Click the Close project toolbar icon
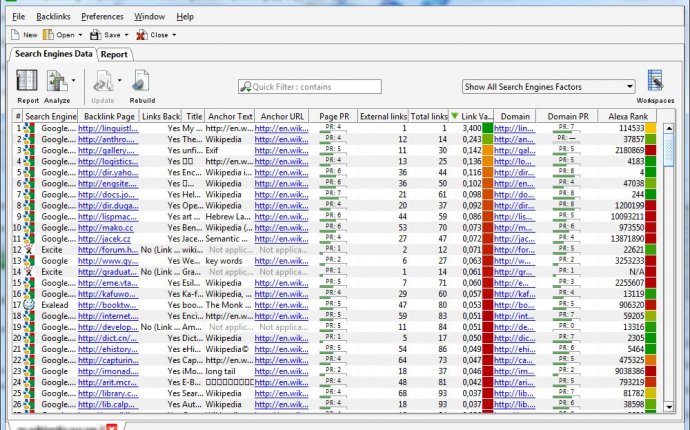This screenshot has width=690, height=430. [141, 35]
